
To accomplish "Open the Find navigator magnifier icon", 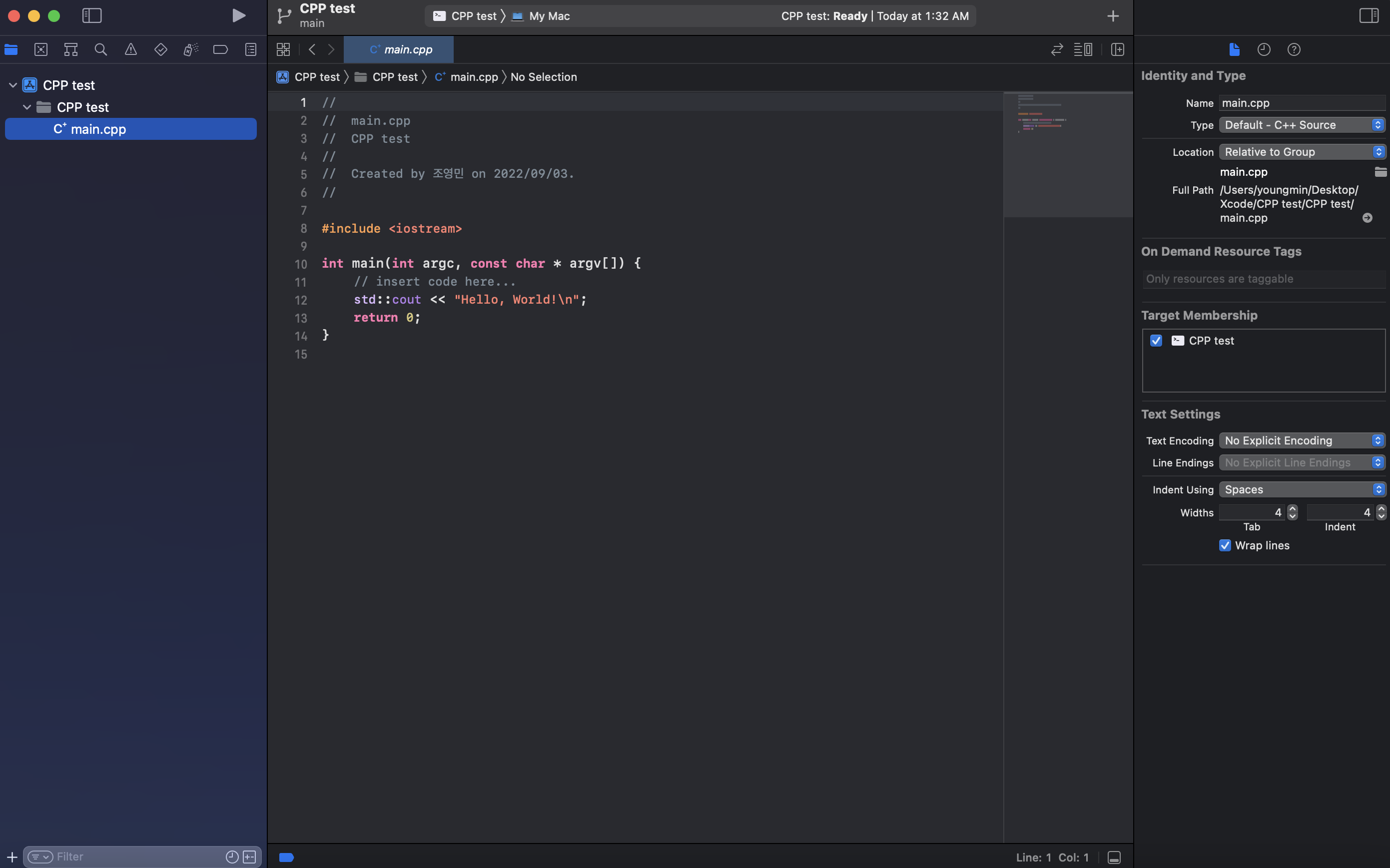I will click(100, 49).
